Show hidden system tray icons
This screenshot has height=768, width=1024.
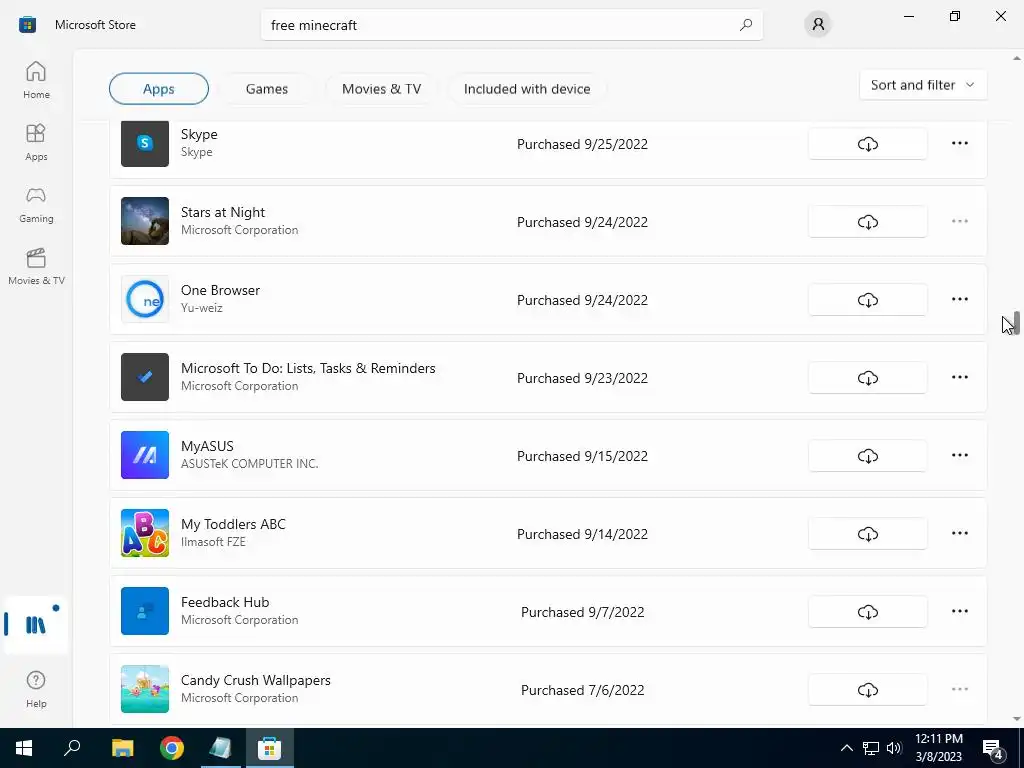[x=846, y=748]
